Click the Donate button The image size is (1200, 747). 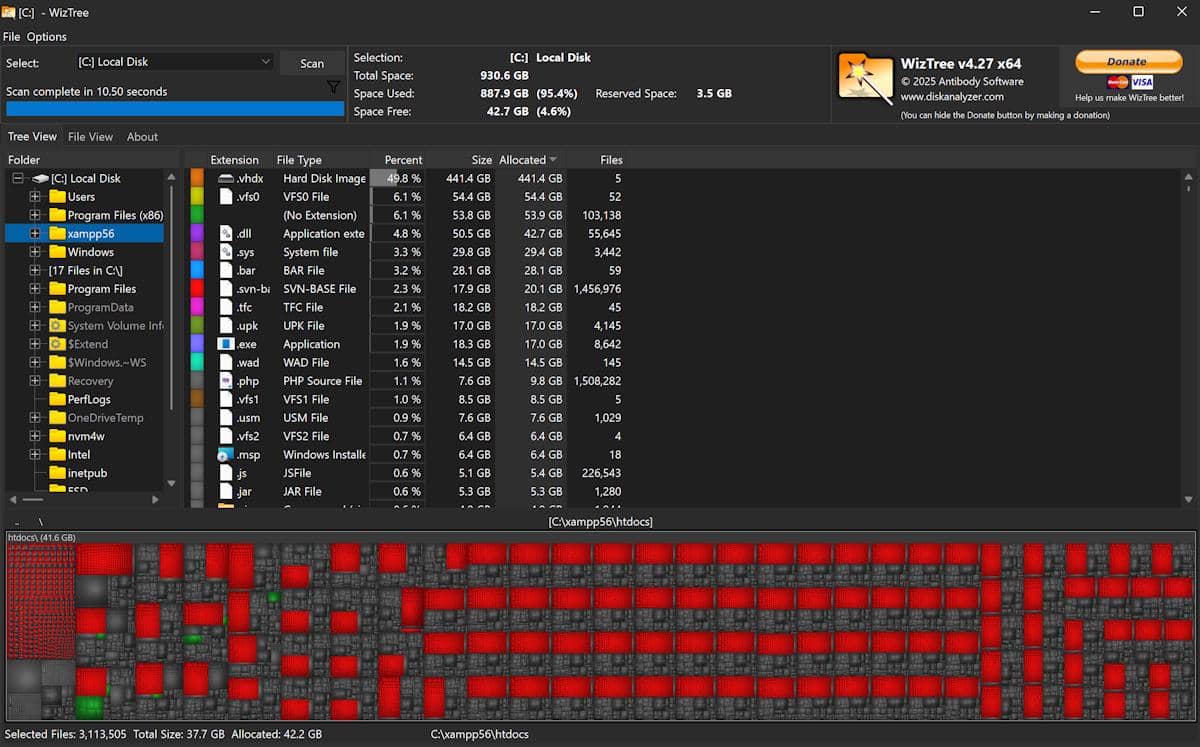[x=1128, y=61]
